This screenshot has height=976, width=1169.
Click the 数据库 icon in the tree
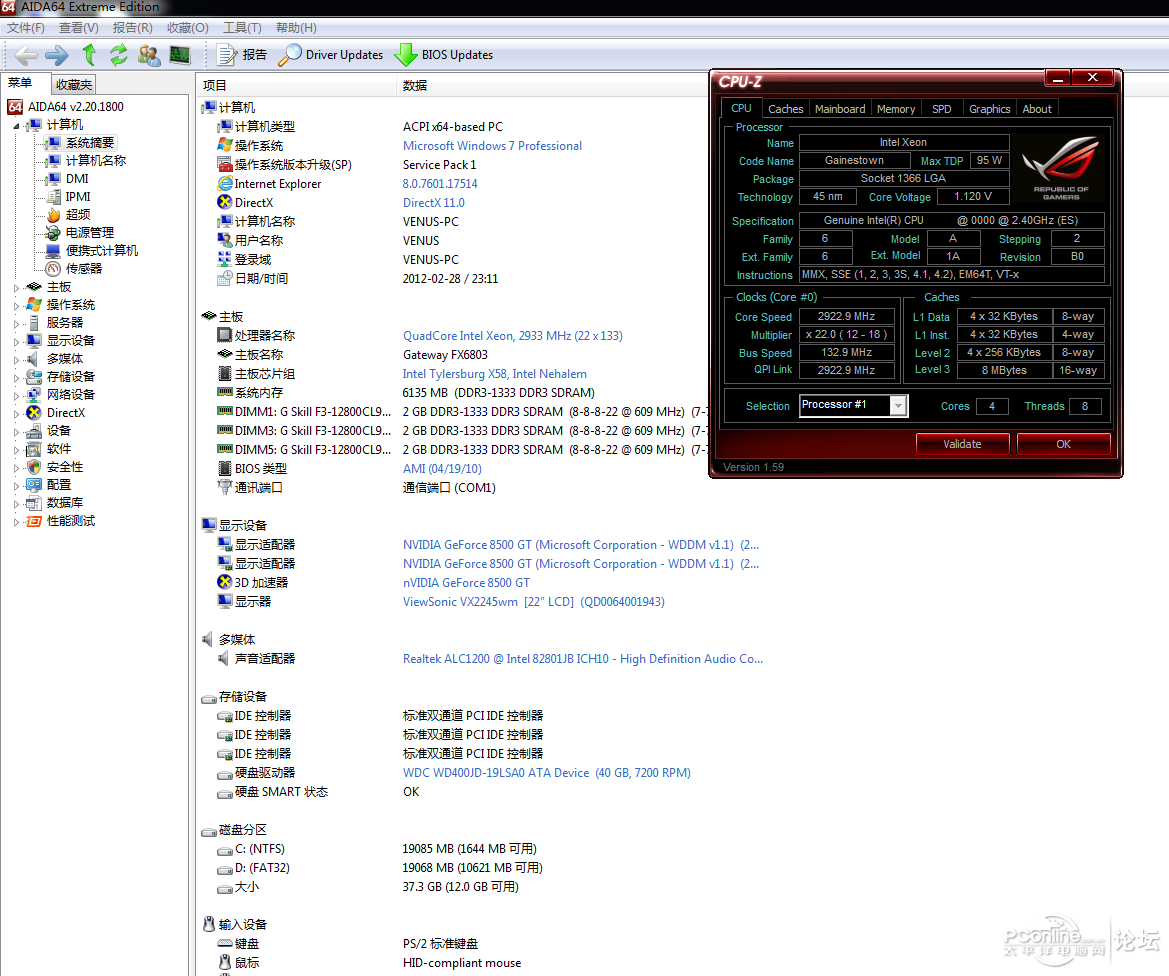34,503
